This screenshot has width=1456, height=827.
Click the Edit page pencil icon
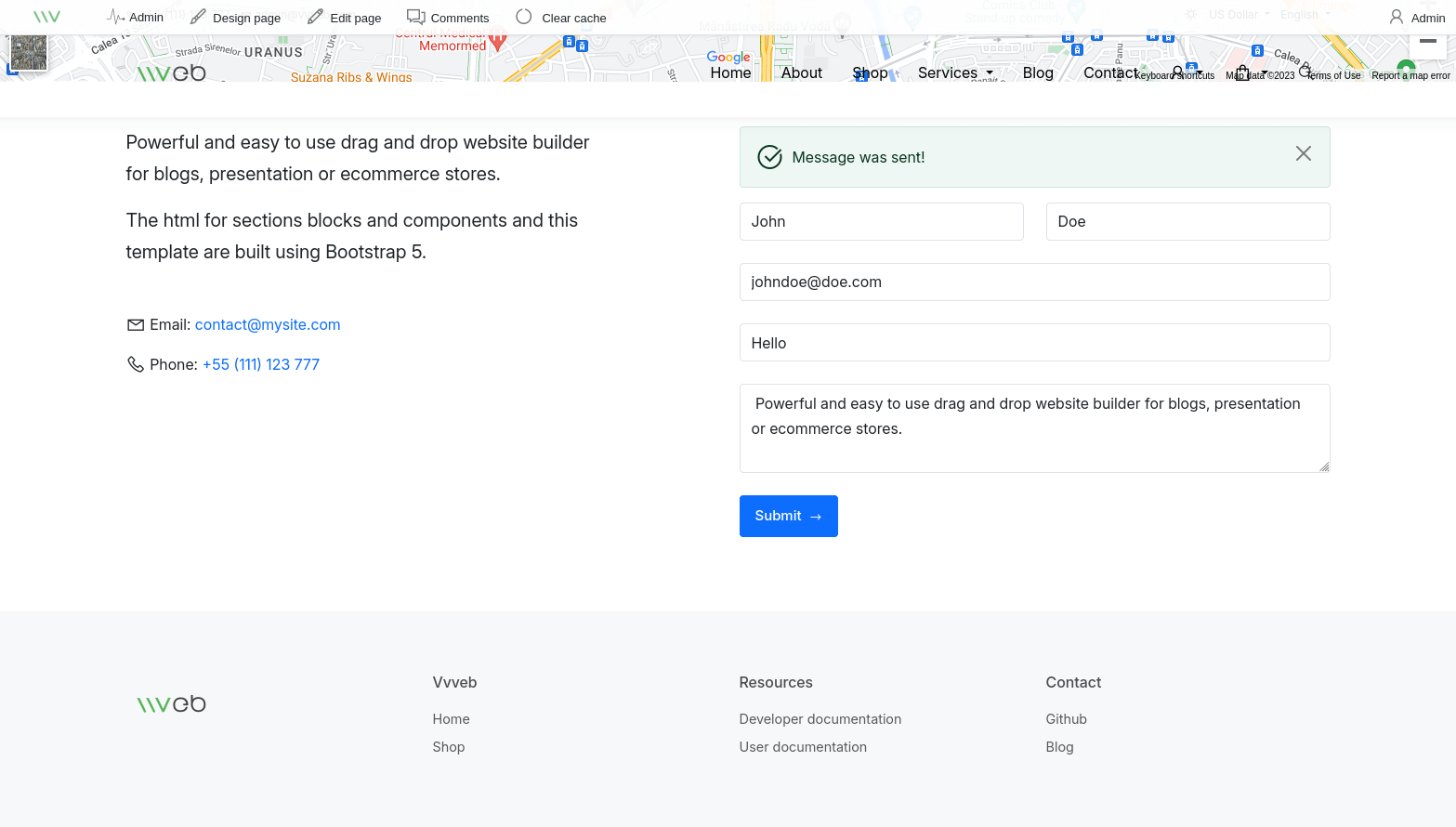click(x=315, y=17)
